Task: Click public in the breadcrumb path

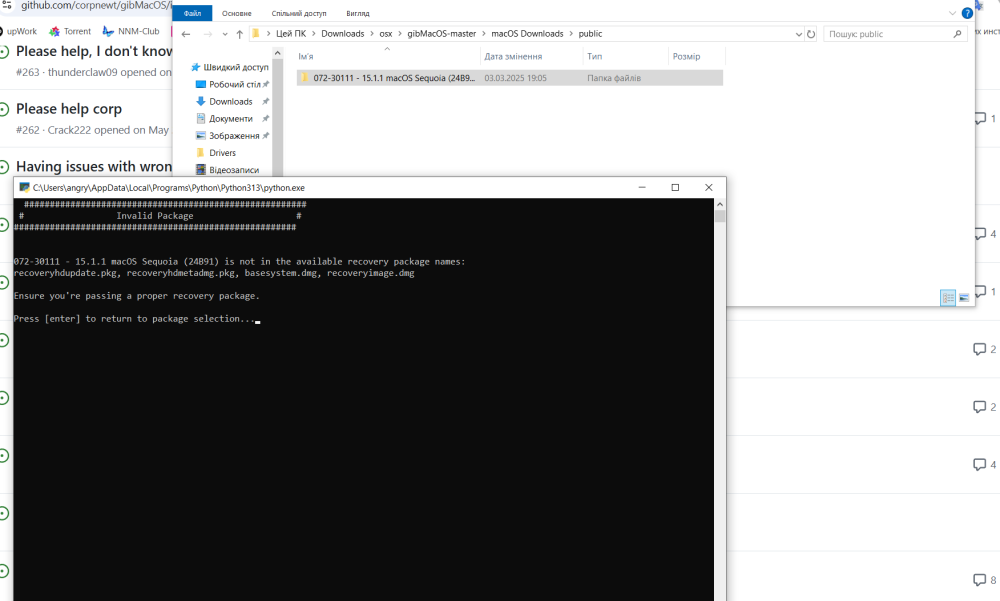Action: (590, 34)
